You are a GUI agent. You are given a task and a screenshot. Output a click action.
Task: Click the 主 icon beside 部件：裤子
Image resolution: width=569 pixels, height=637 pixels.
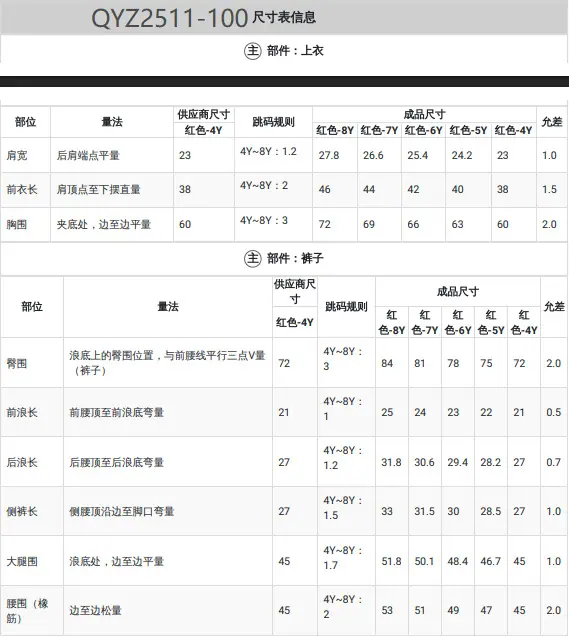pos(253,258)
